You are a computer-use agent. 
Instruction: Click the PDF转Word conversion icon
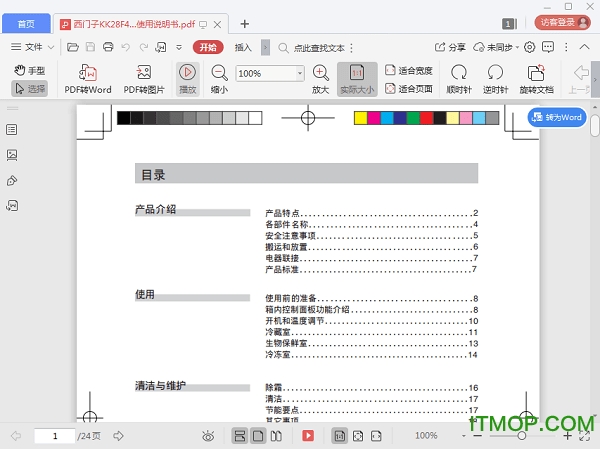tap(88, 73)
